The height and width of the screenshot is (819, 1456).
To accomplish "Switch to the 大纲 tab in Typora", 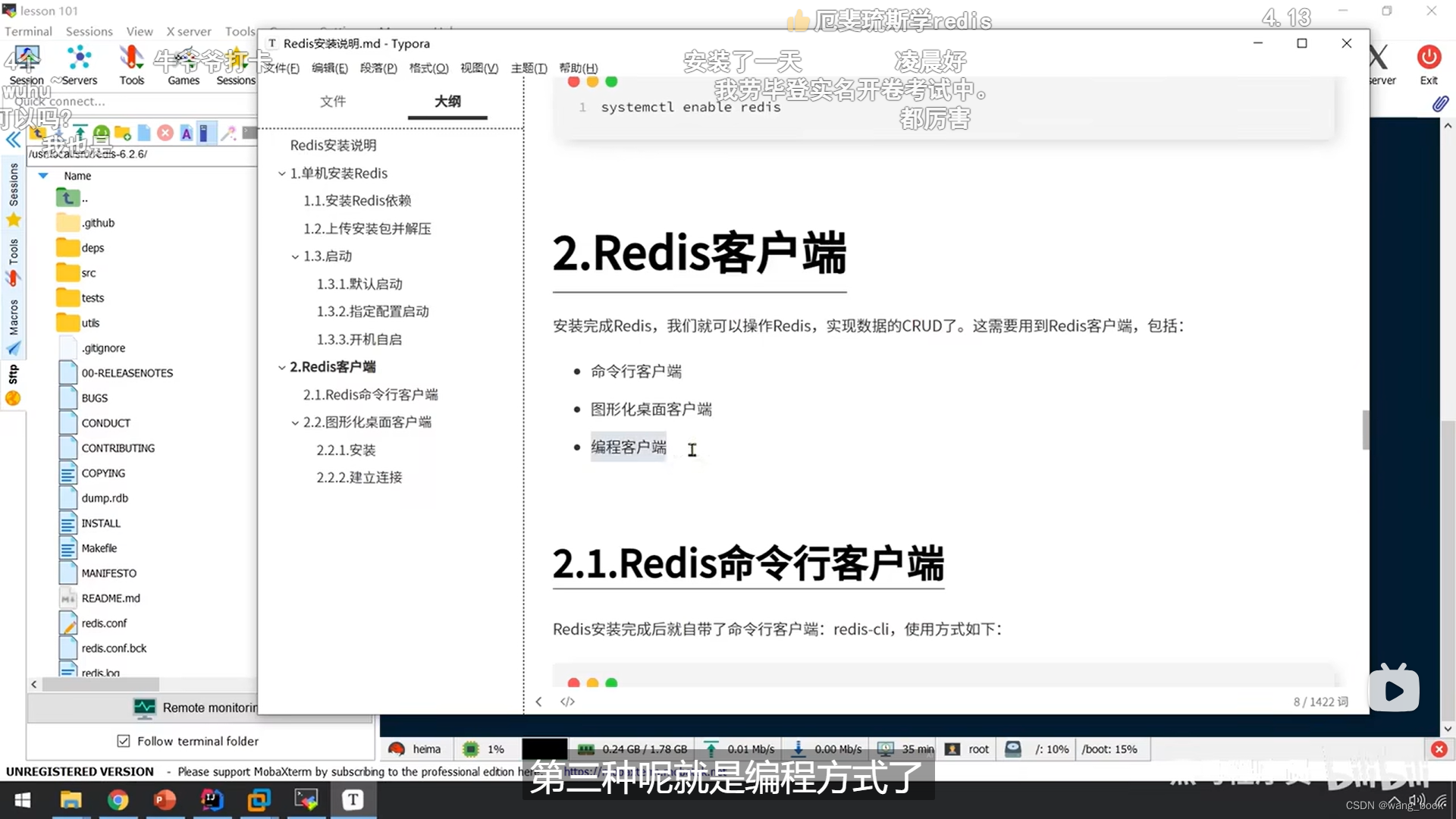I will coord(447,102).
